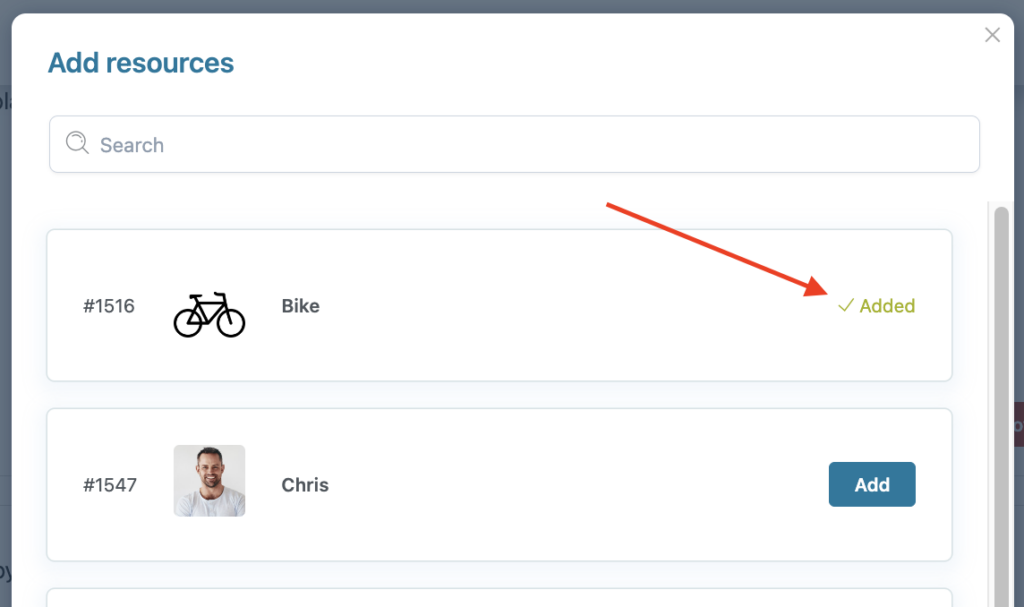Open Chris's profile photo thumbnail
Viewport: 1024px width, 607px height.
coord(209,481)
